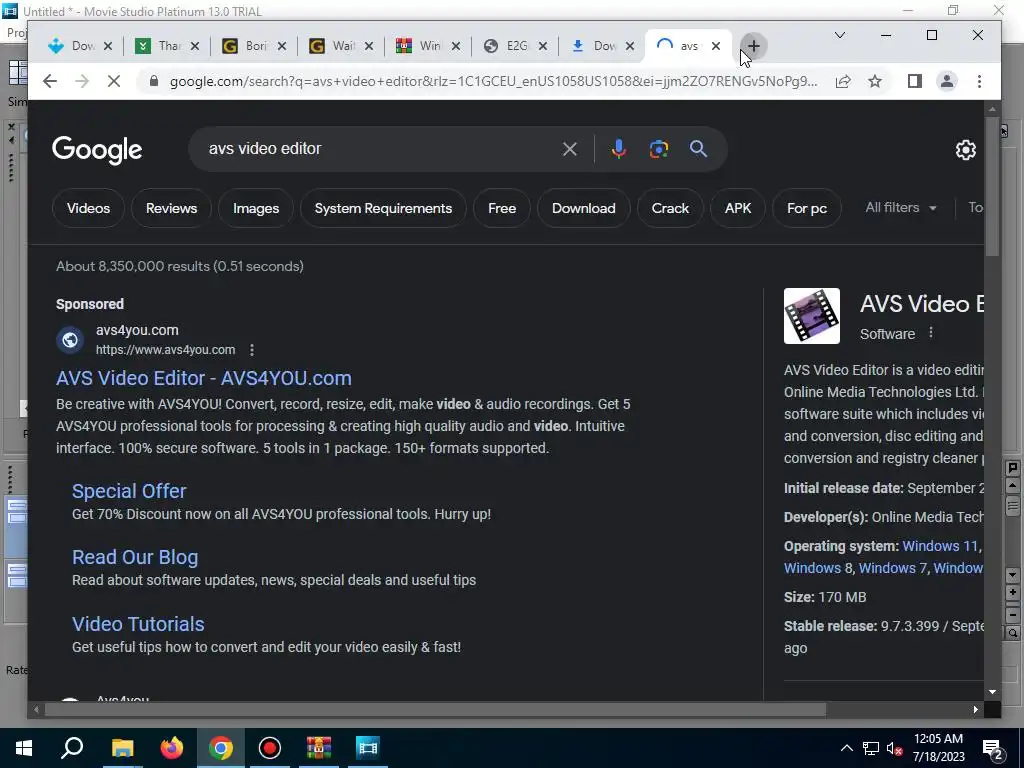The width and height of the screenshot is (1024, 768).
Task: Click the Chrome address bar URL
Action: [493, 81]
